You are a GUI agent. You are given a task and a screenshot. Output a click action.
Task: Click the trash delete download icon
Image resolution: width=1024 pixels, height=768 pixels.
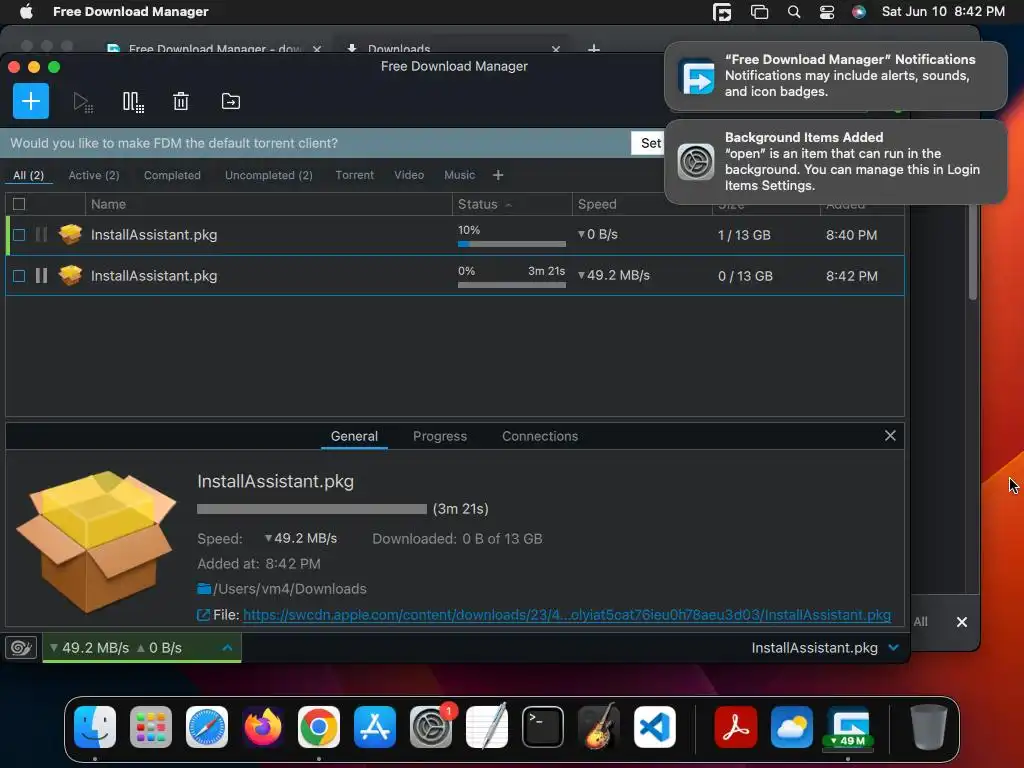181,101
